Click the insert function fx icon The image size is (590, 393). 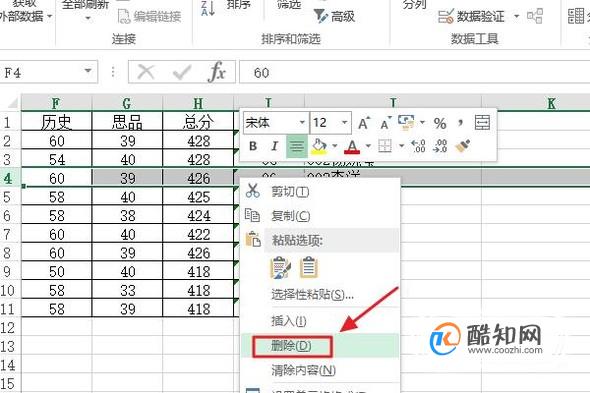[x=217, y=72]
